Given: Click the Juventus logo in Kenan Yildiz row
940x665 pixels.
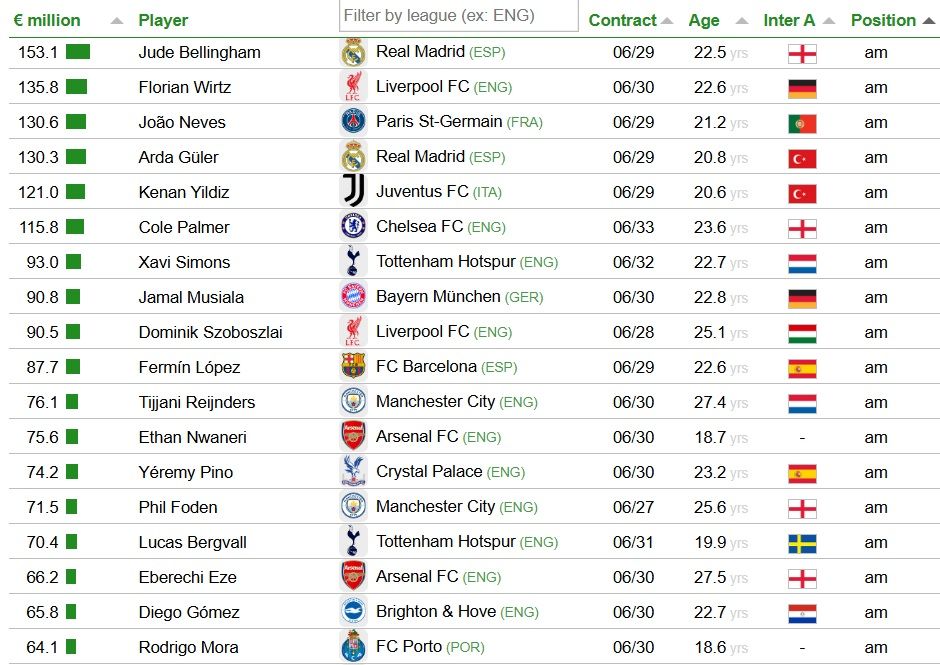Looking at the screenshot, I should coord(353,192).
